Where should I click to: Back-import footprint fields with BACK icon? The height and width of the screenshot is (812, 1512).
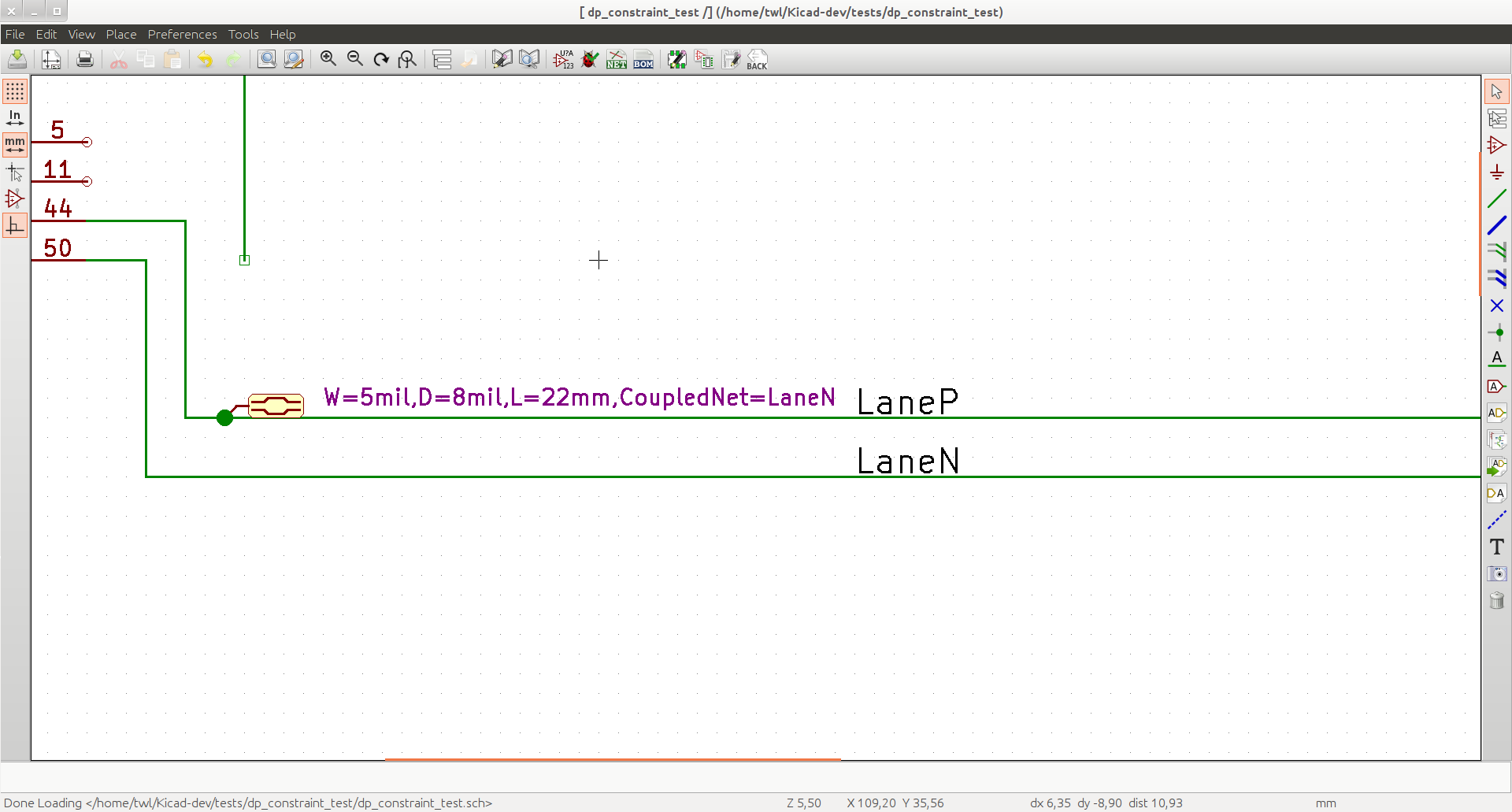[x=758, y=59]
